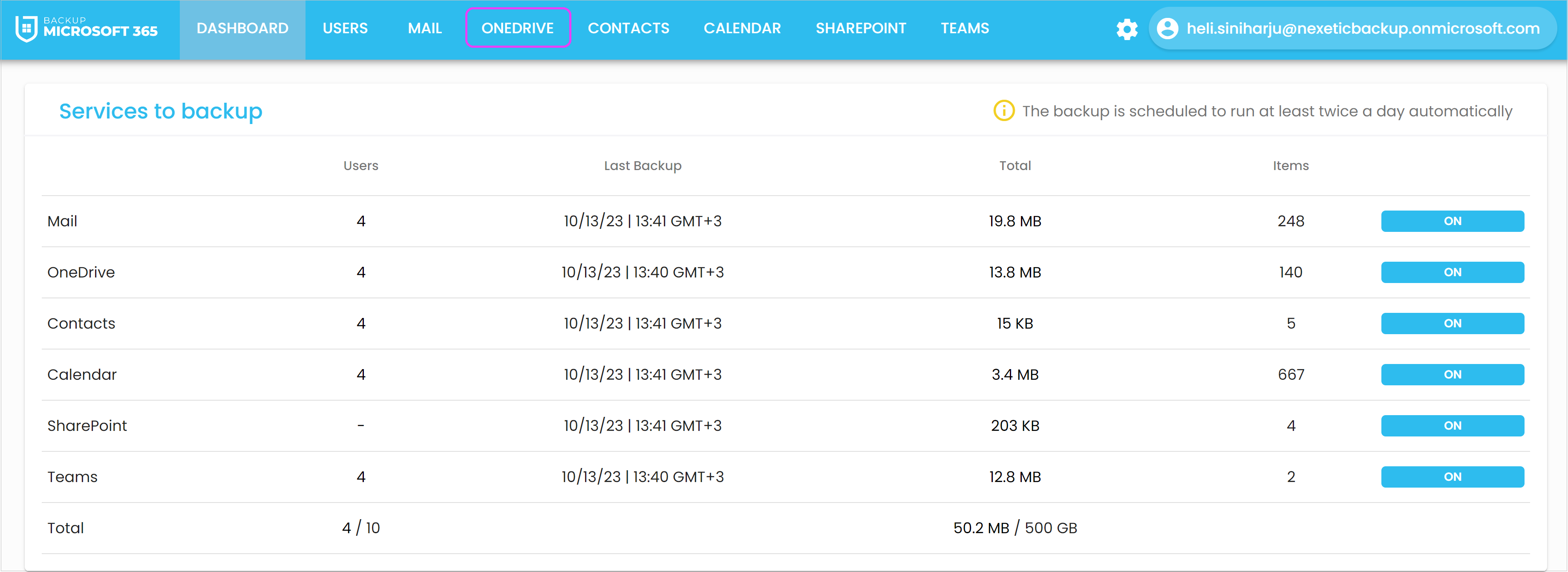
Task: Select the SharePoint row label
Action: [87, 426]
